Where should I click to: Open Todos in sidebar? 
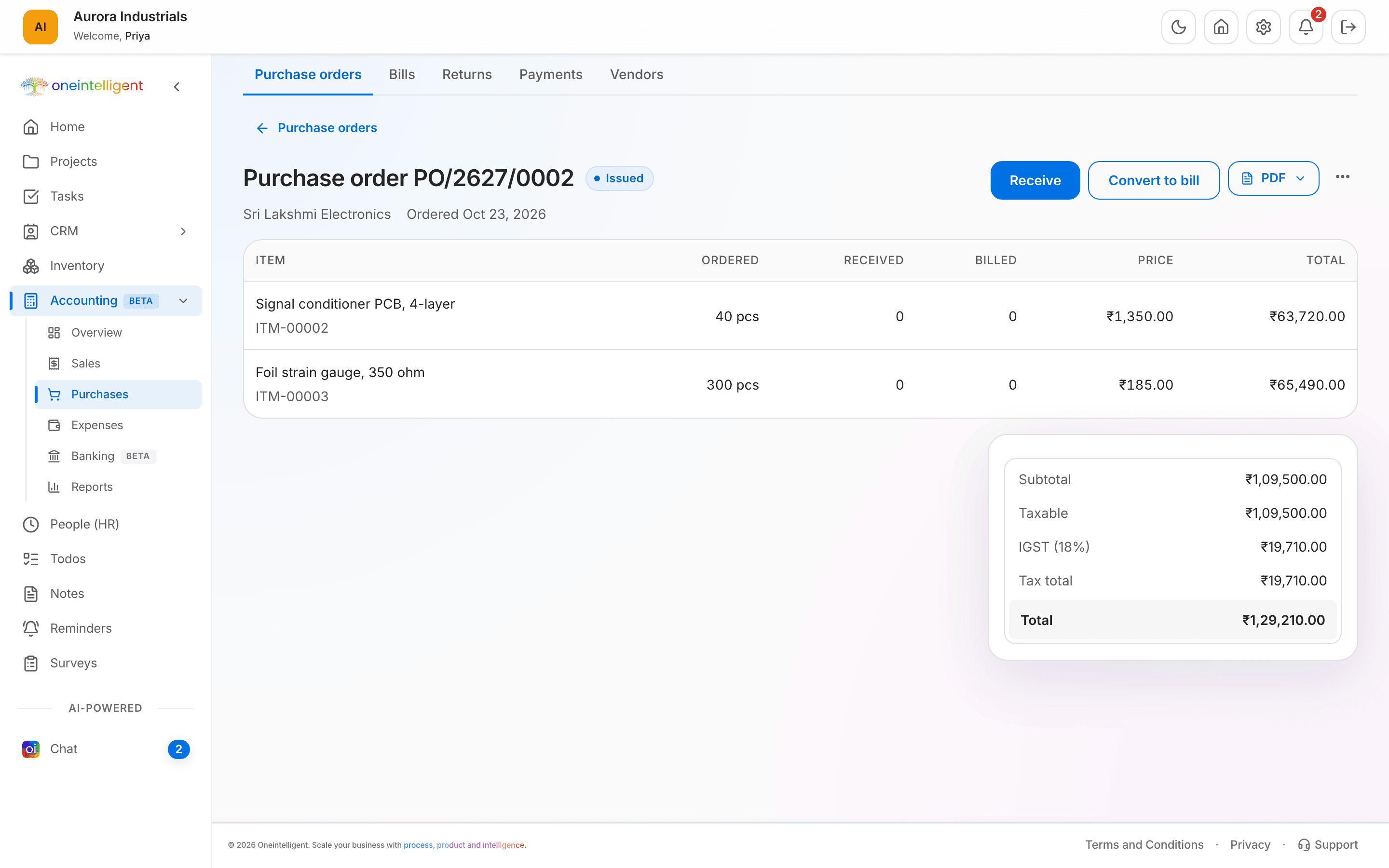pyautogui.click(x=106, y=559)
